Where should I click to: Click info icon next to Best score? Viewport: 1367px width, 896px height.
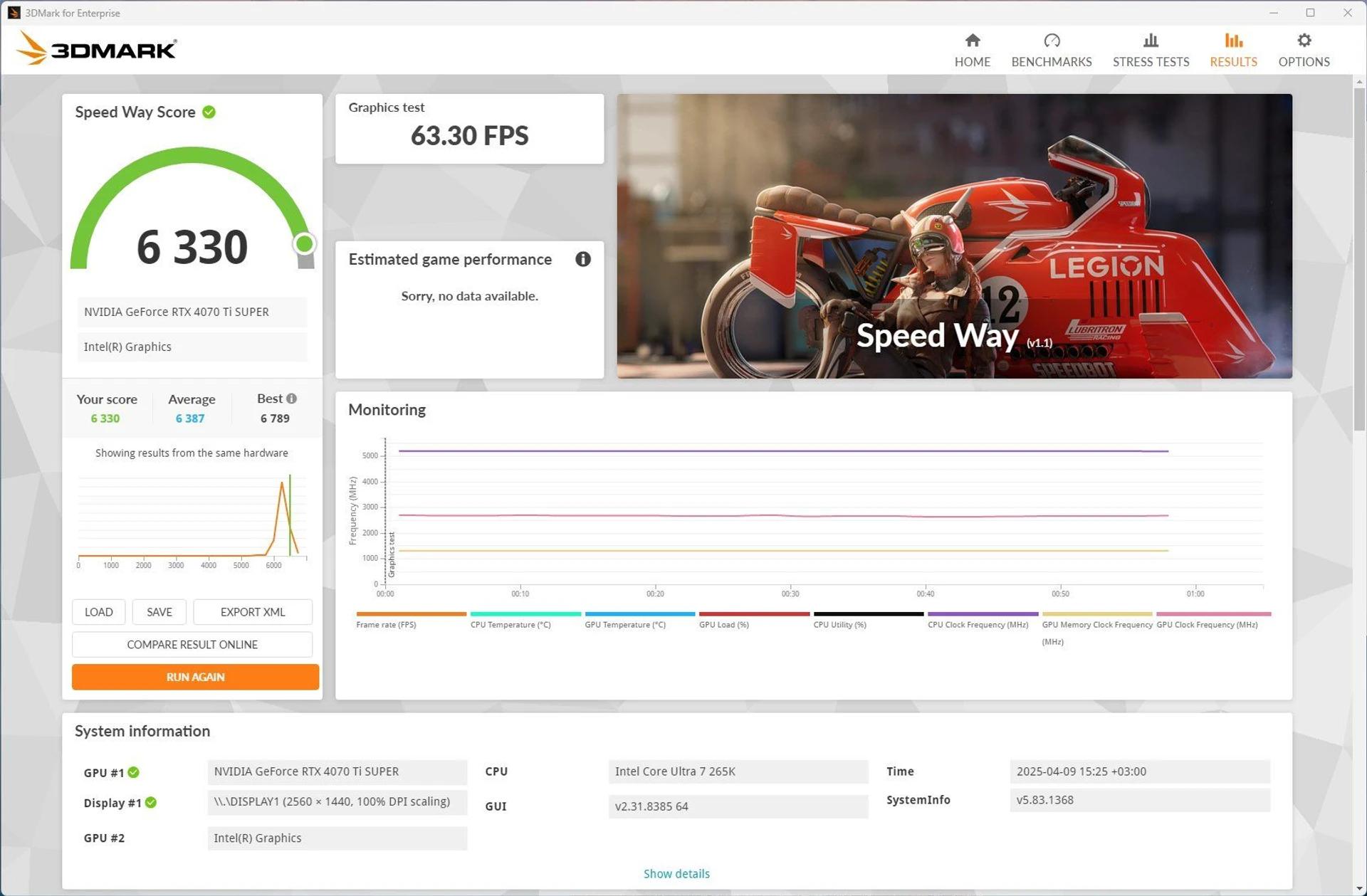[x=291, y=399]
